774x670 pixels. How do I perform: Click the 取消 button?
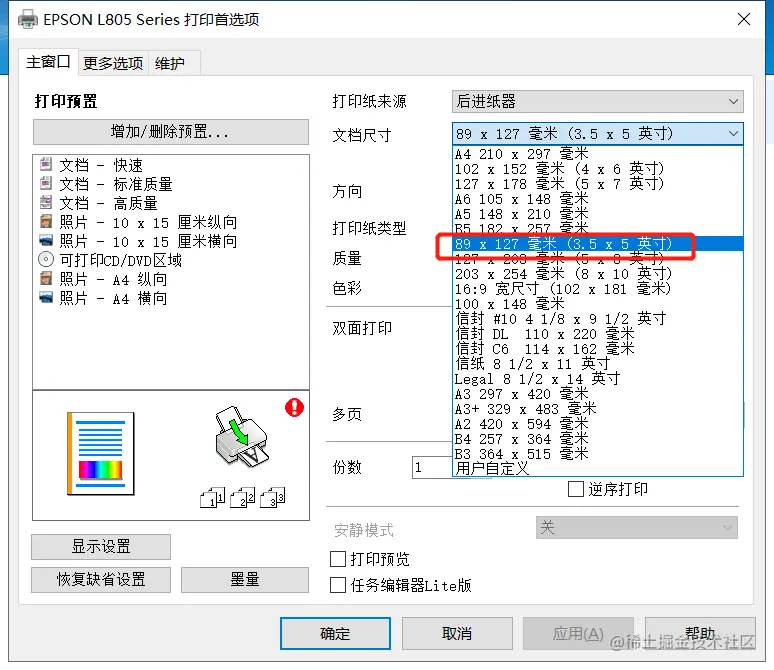tap(457, 633)
